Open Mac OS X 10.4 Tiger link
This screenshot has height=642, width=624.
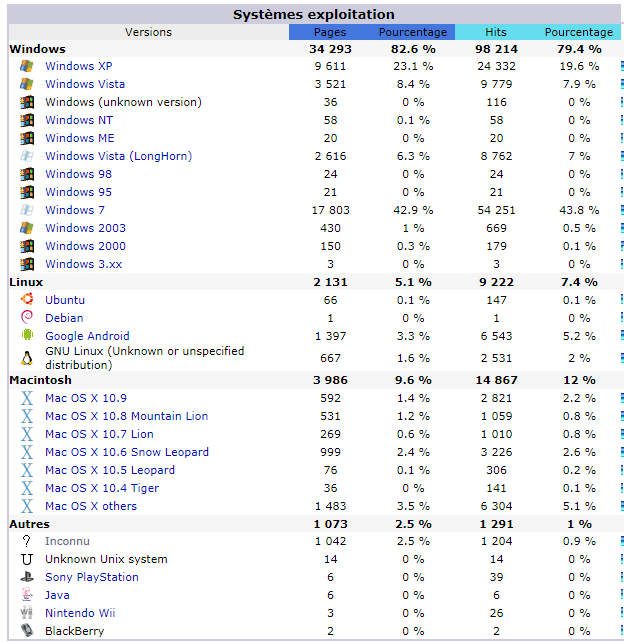tap(102, 488)
